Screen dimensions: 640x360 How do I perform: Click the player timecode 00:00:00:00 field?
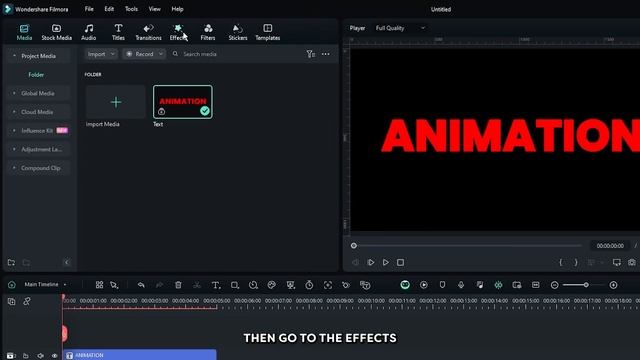click(610, 246)
